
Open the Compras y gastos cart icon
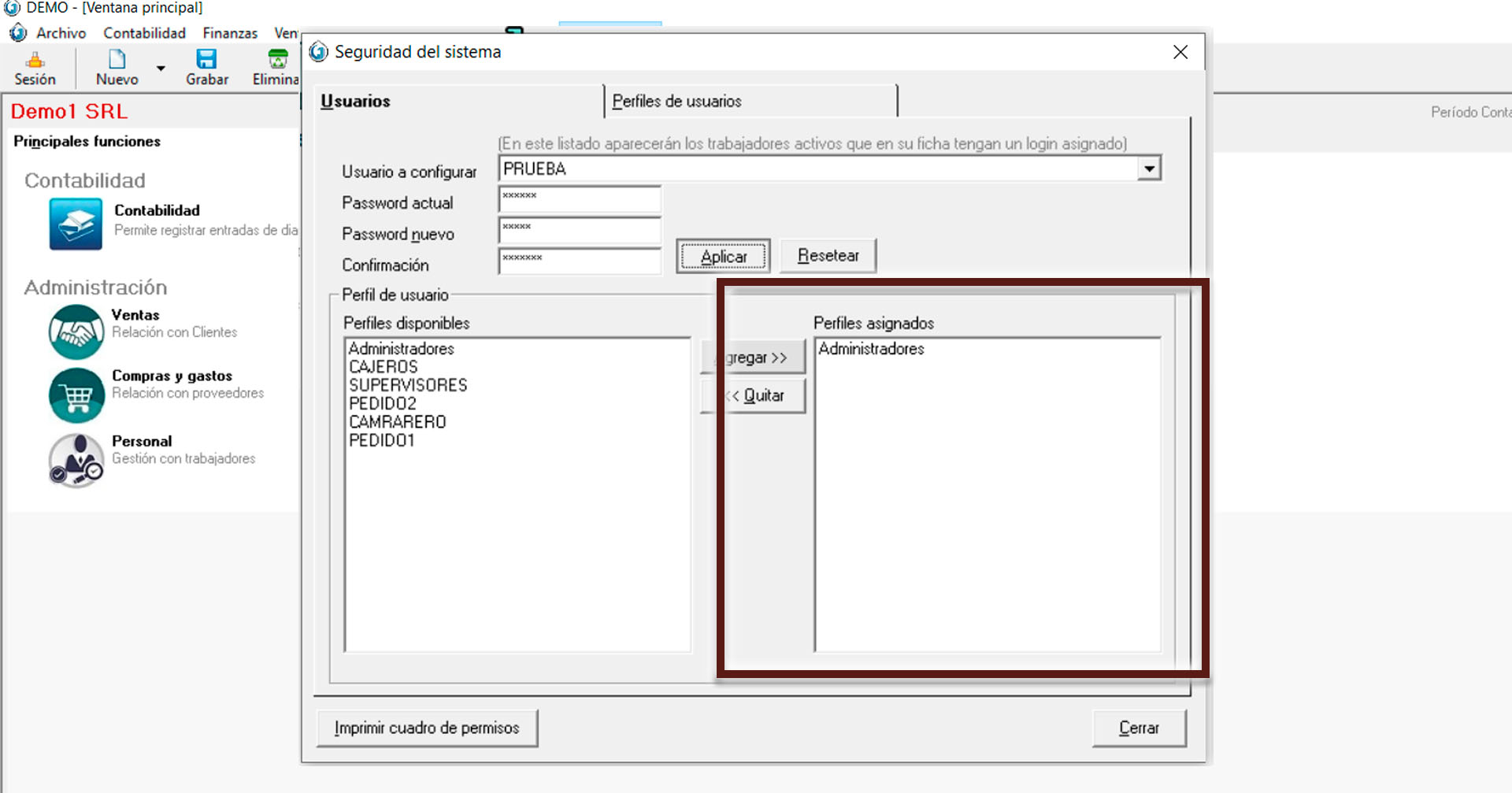76,395
